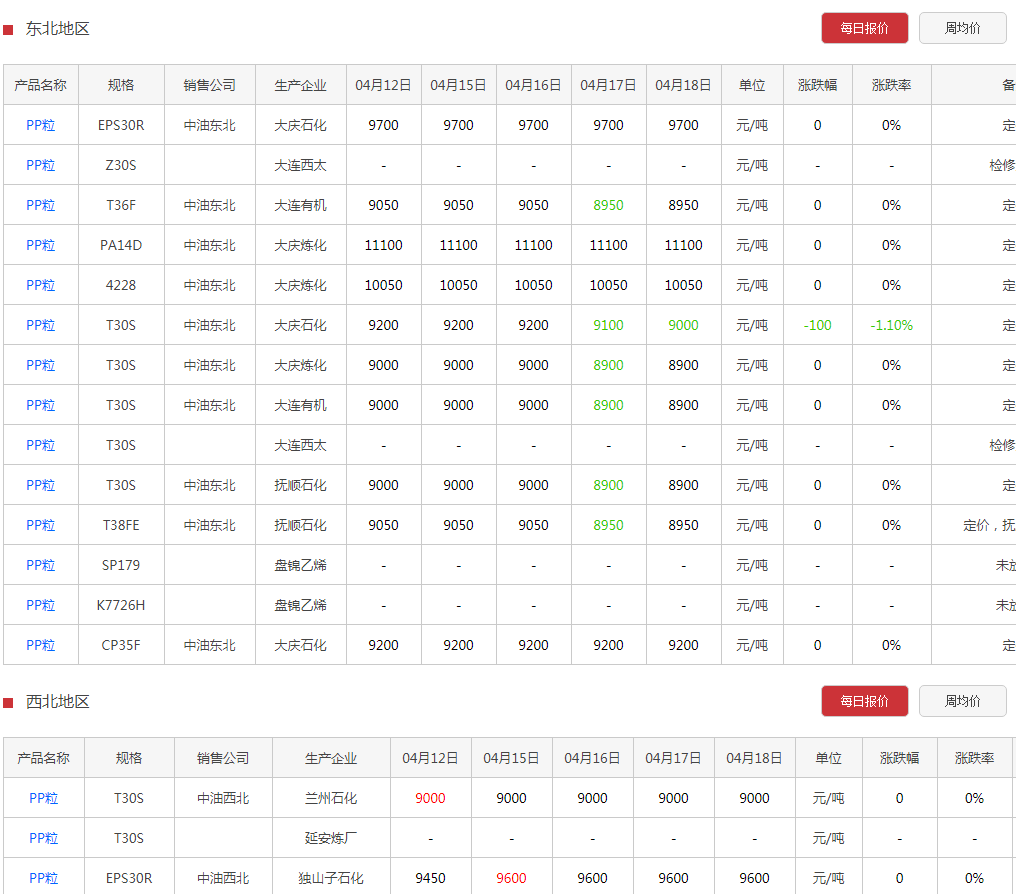The height and width of the screenshot is (894, 1016).
Task: Select 10050 under 04月18日 in 4228 row
Action: pos(684,285)
